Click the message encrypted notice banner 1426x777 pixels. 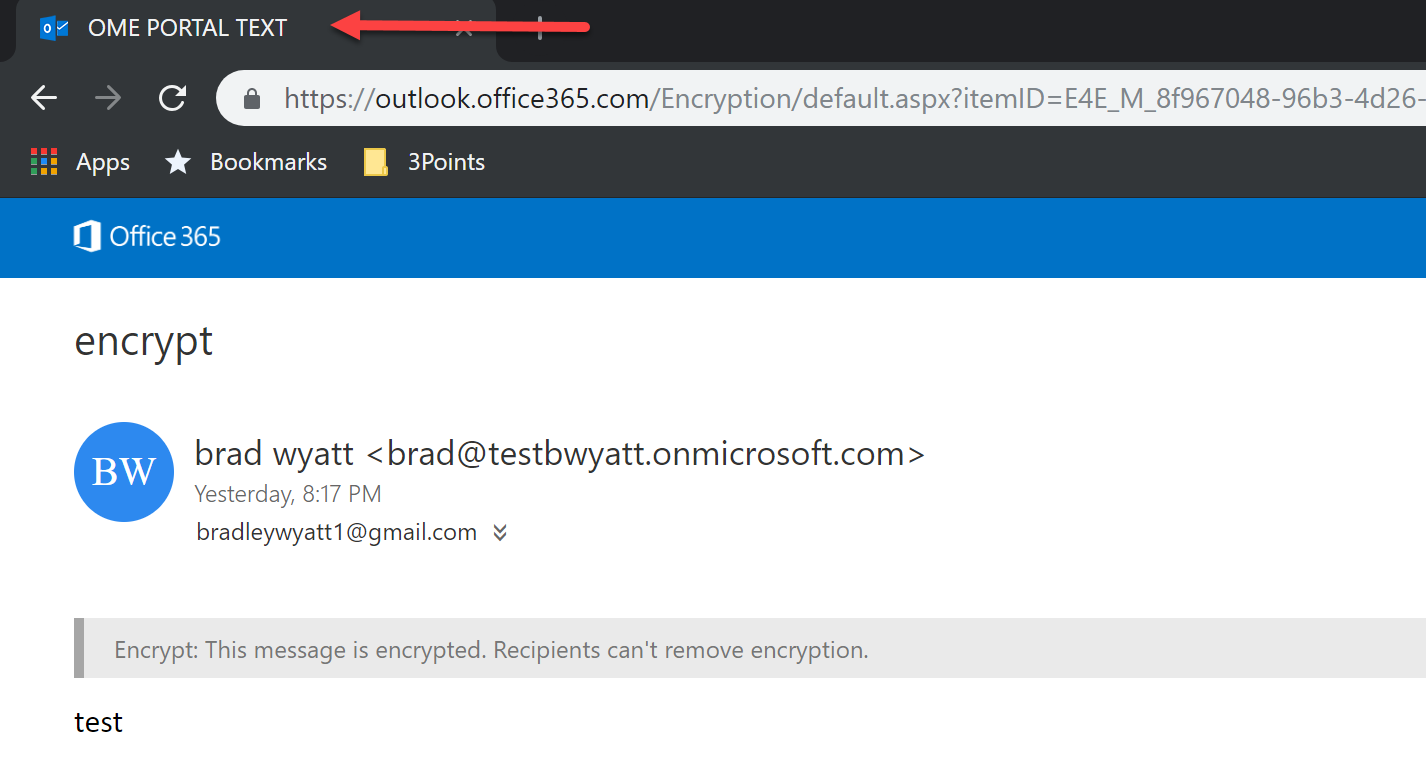[750, 649]
